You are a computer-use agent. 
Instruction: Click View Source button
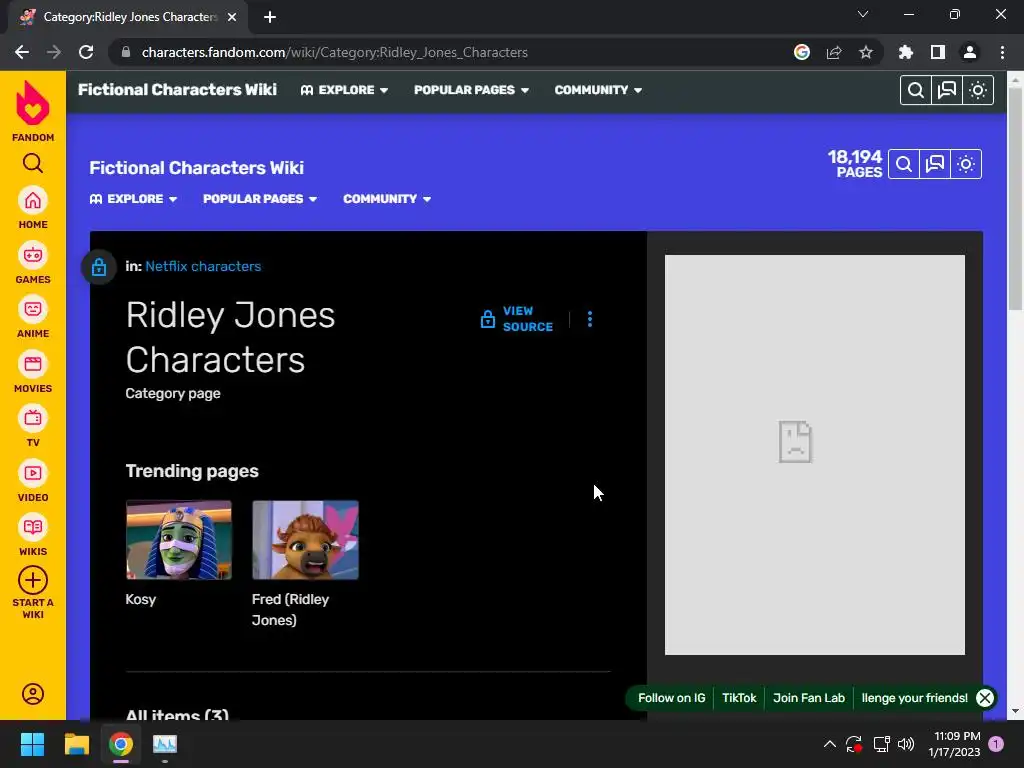click(x=517, y=319)
